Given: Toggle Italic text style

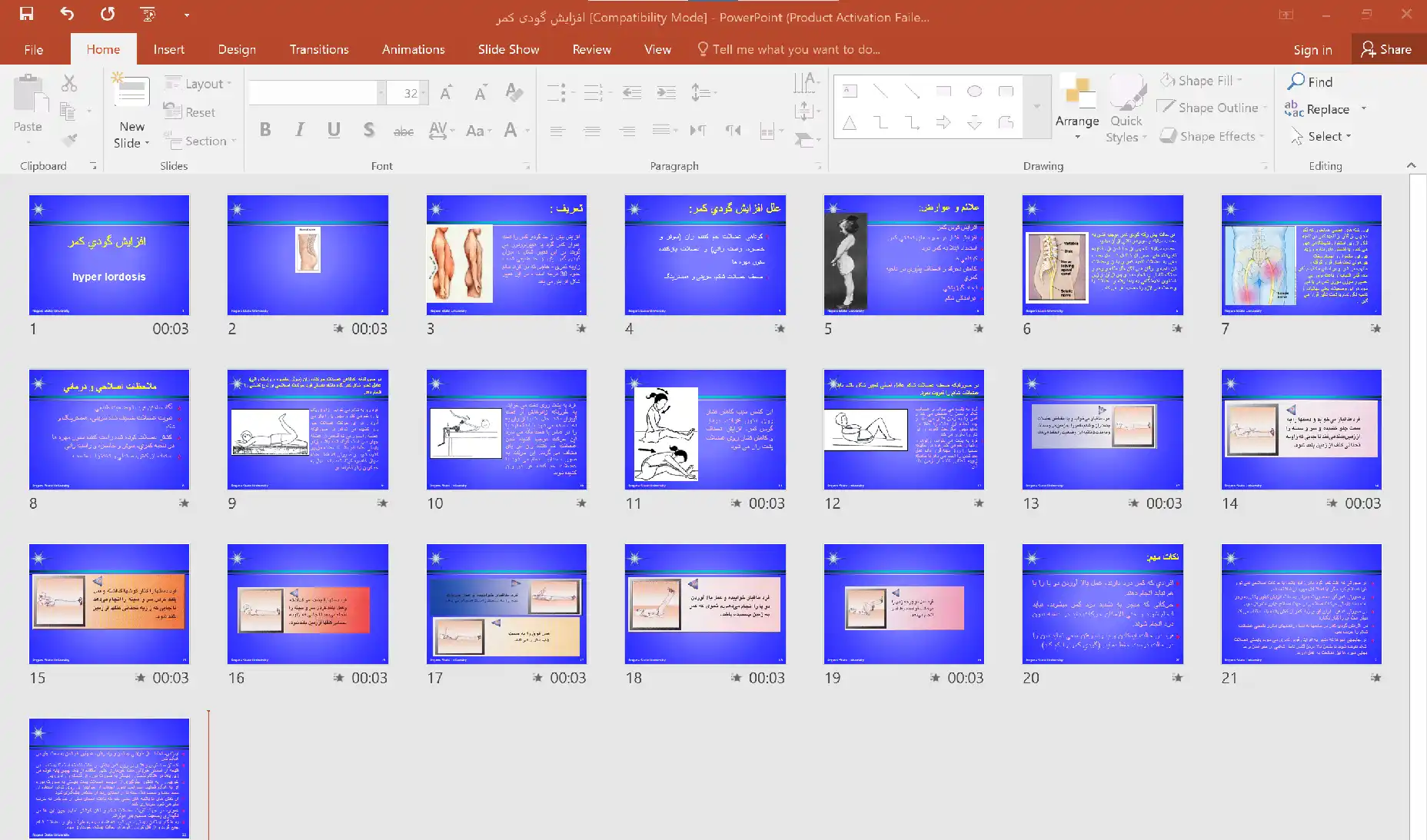Looking at the screenshot, I should pyautogui.click(x=300, y=130).
